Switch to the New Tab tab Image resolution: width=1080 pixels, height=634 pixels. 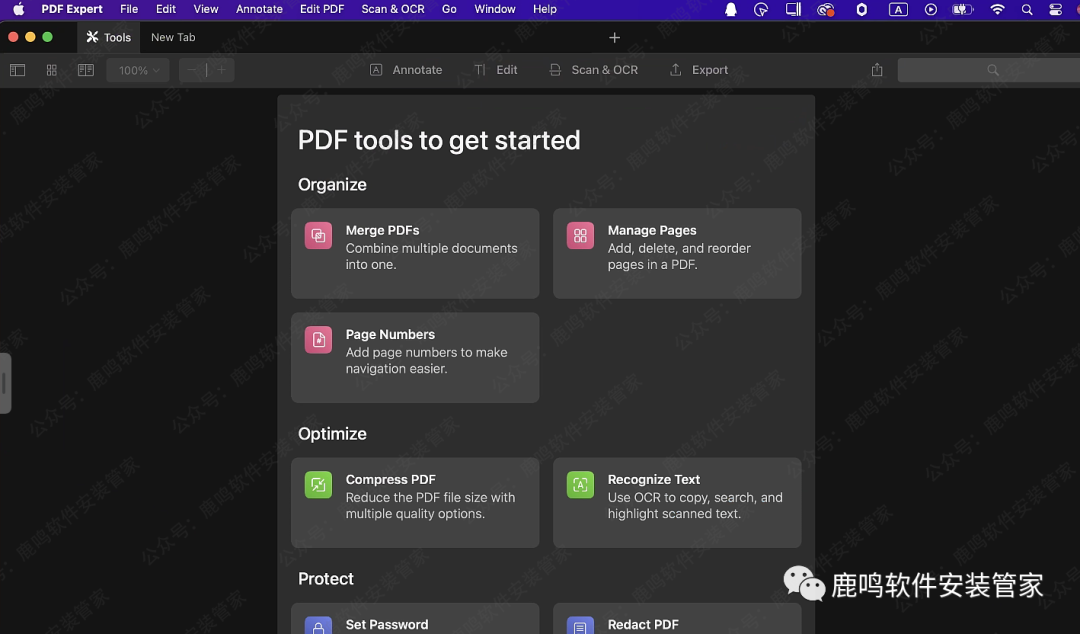click(x=173, y=37)
